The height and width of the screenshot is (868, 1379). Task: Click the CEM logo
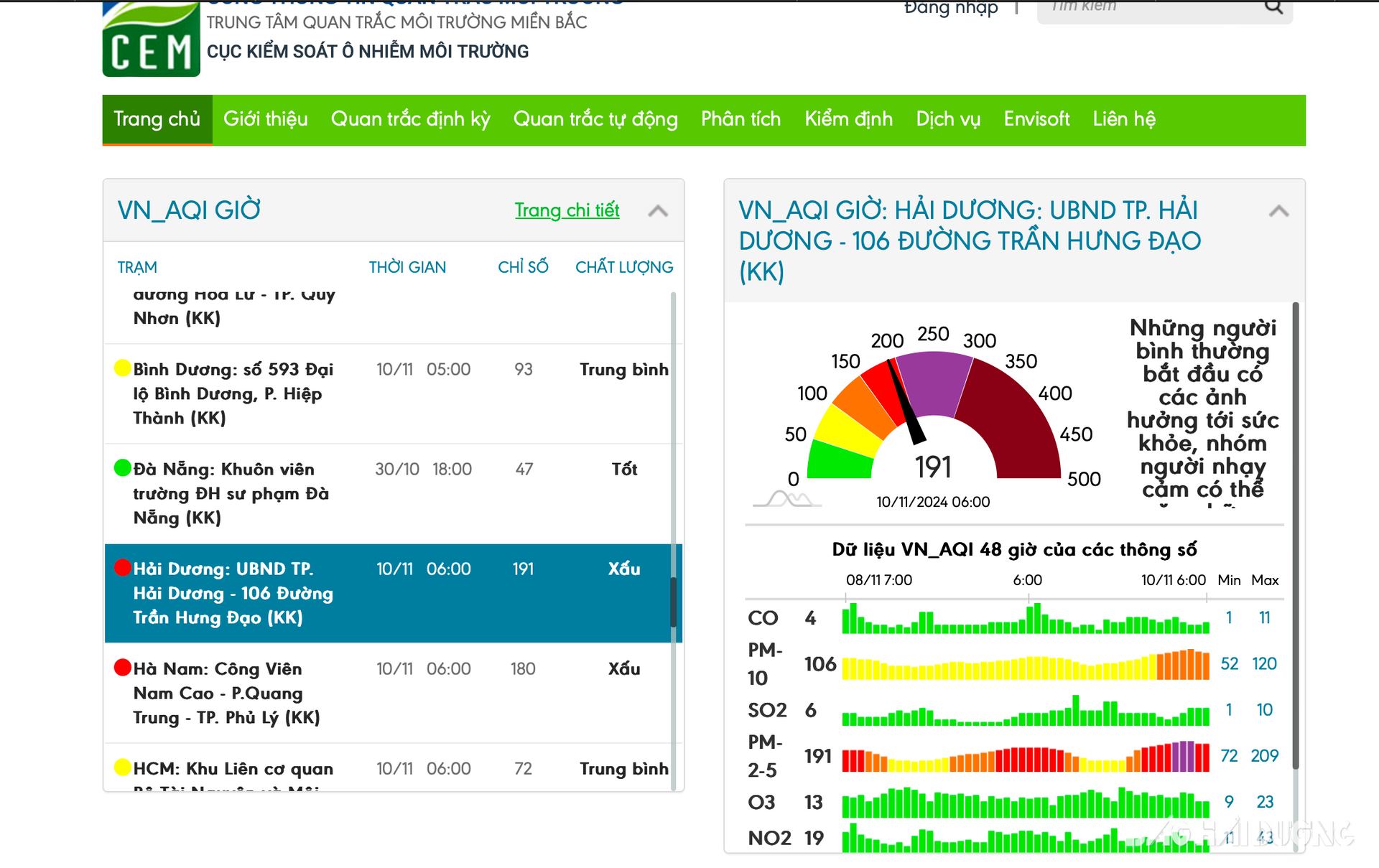151,39
